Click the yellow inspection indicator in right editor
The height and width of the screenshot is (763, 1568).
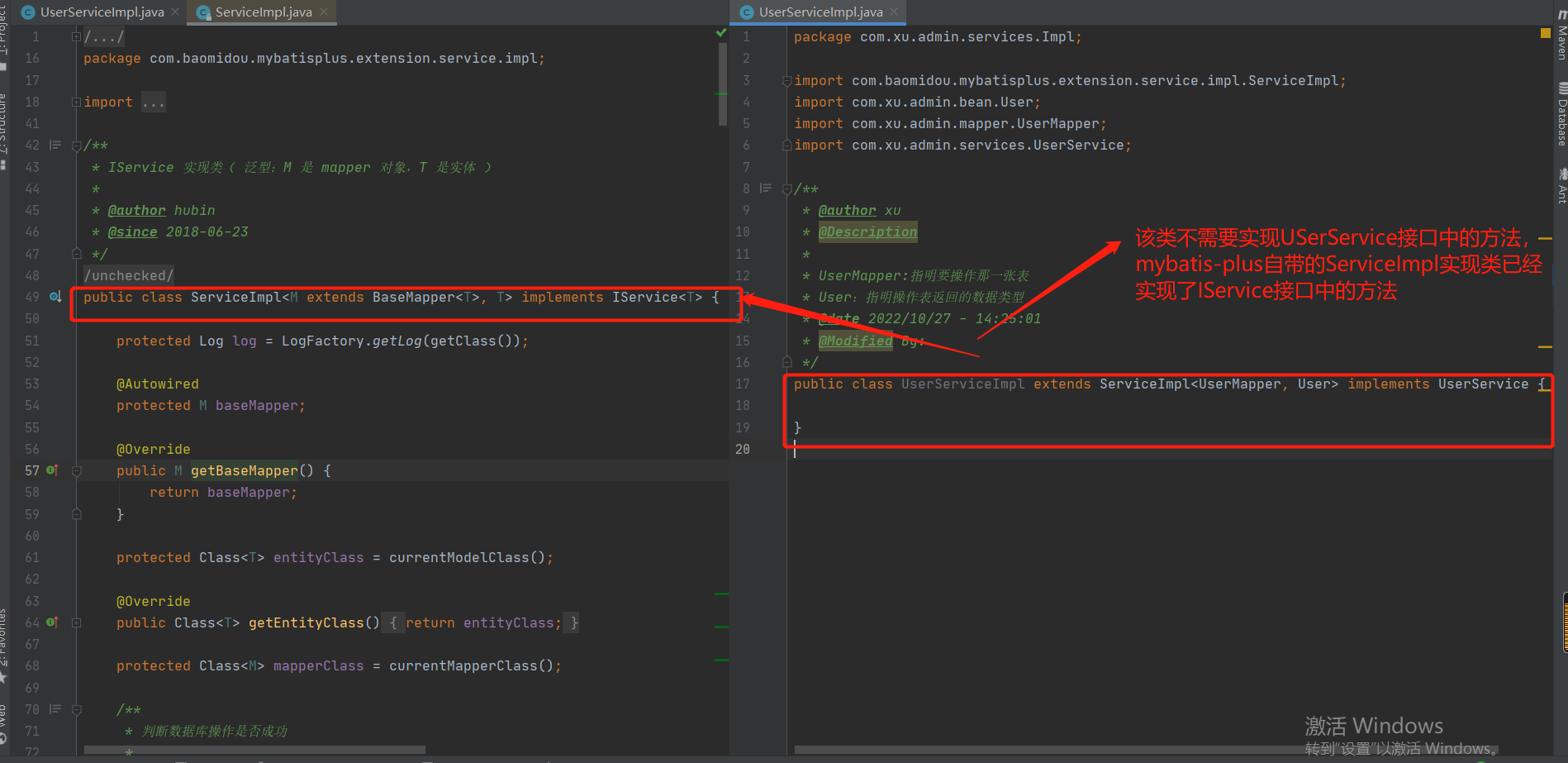point(1546,33)
